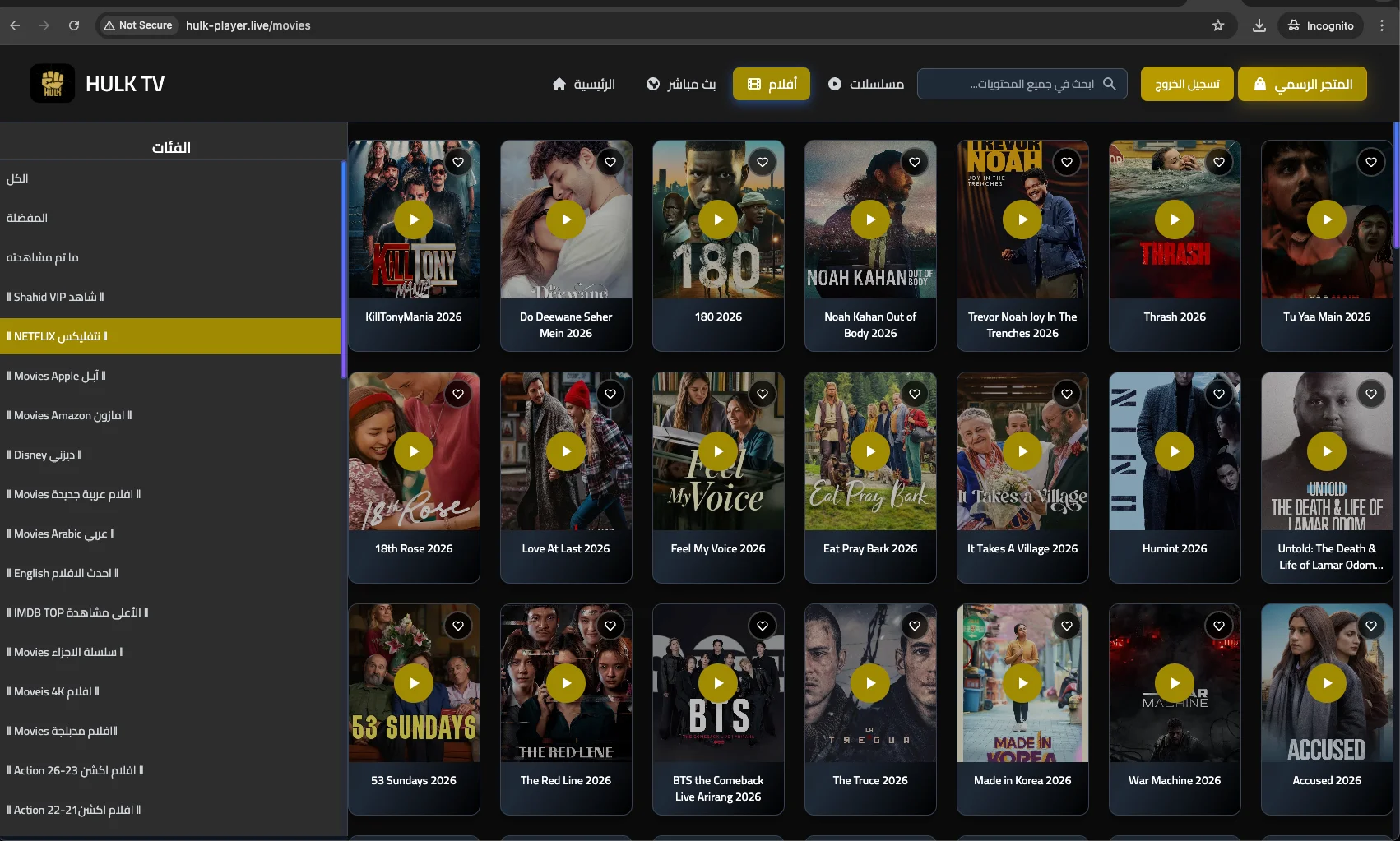Add Accused 2026 to favorites
This screenshot has width=1400, height=841.
coord(1371,626)
